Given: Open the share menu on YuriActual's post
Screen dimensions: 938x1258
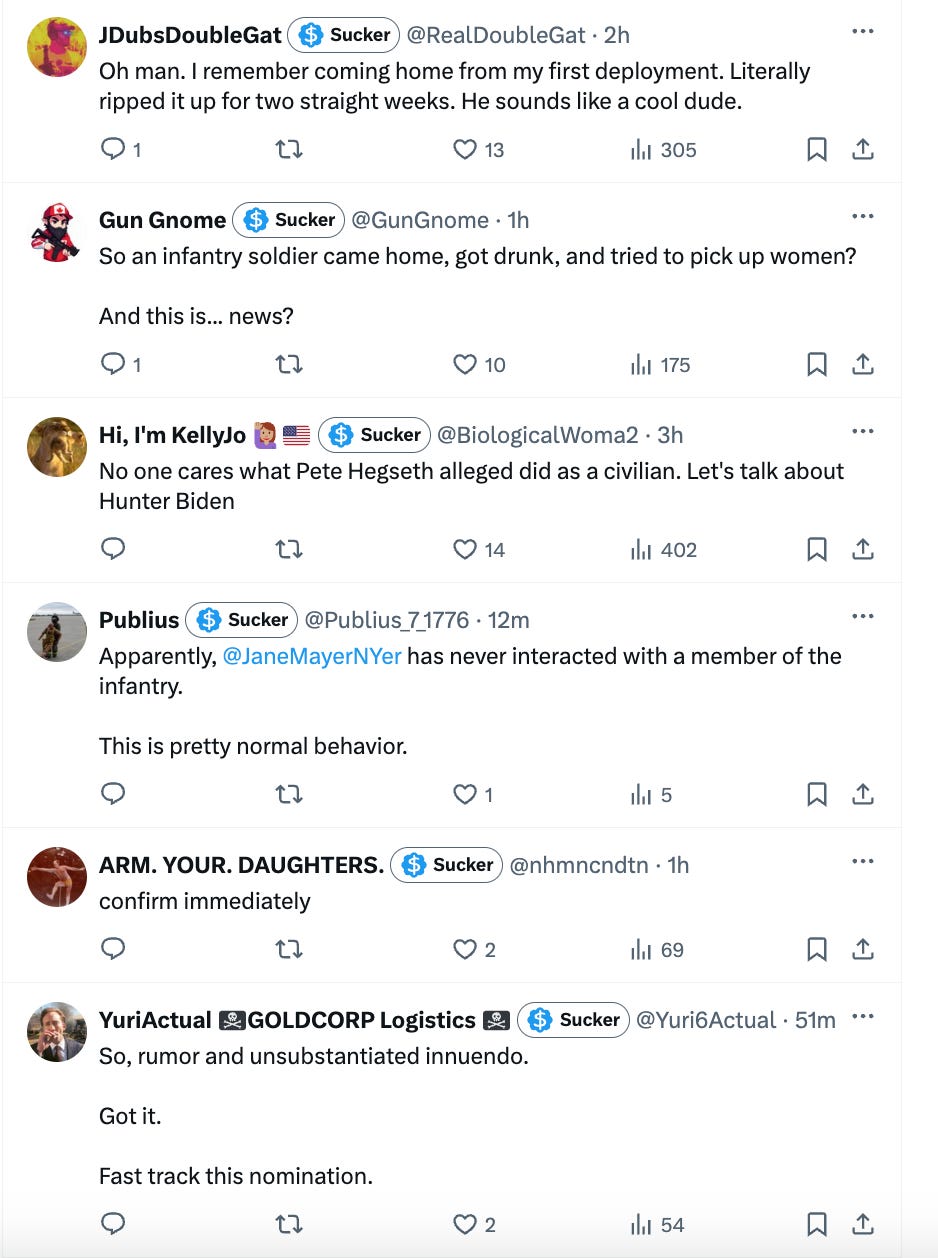Looking at the screenshot, I should [x=863, y=1224].
